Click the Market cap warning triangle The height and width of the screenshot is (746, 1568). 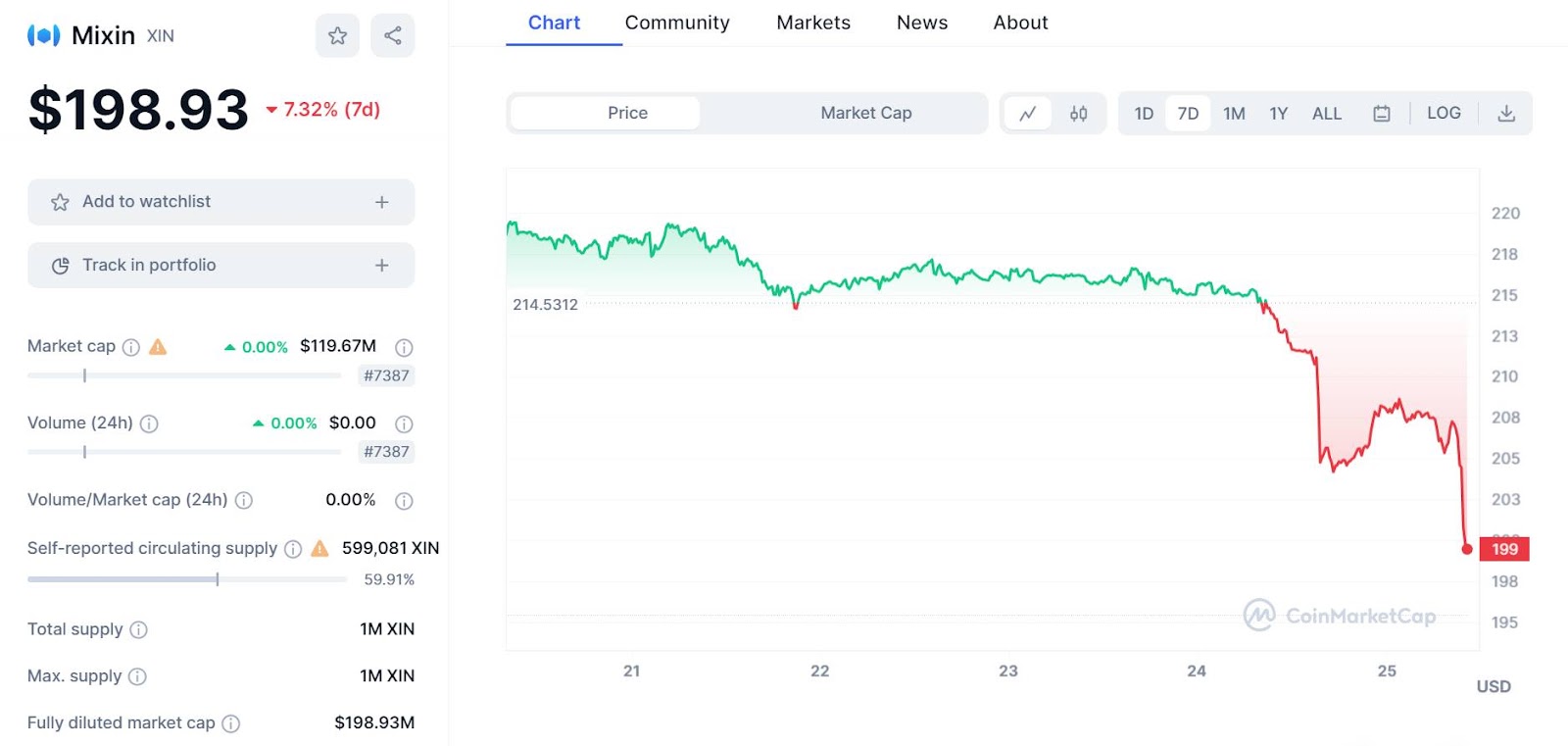click(158, 347)
